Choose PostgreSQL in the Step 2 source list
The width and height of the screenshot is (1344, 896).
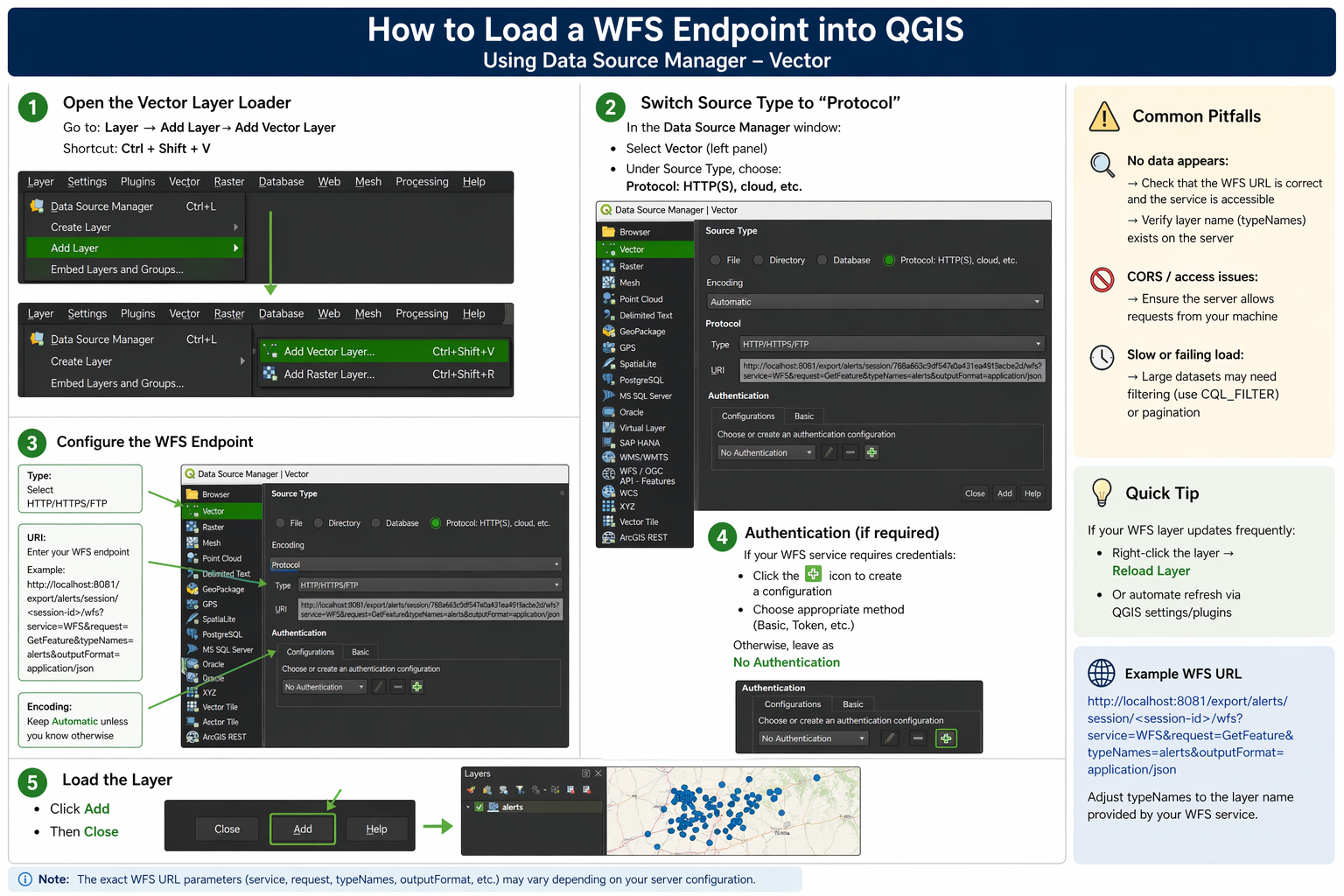tap(645, 380)
